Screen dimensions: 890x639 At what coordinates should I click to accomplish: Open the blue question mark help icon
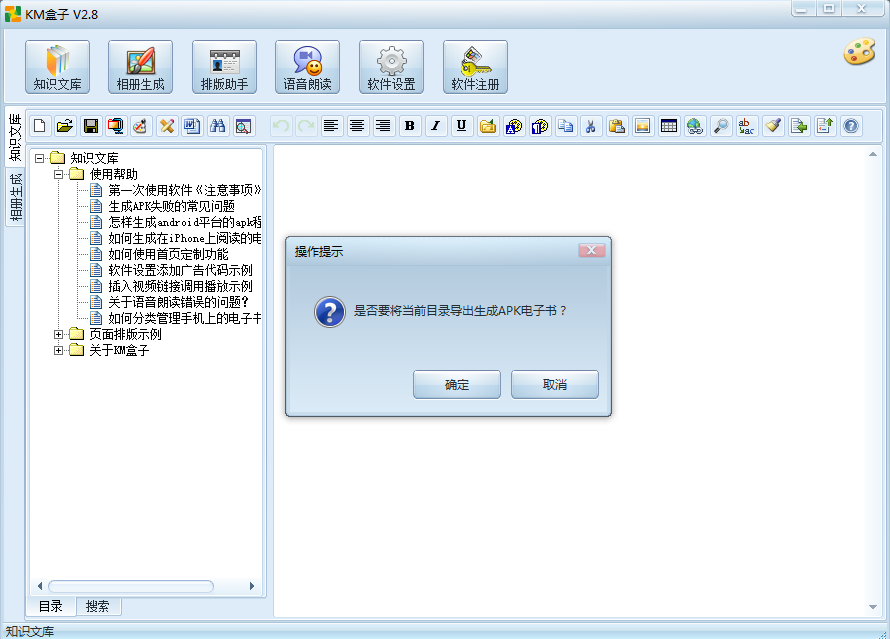coord(851,126)
